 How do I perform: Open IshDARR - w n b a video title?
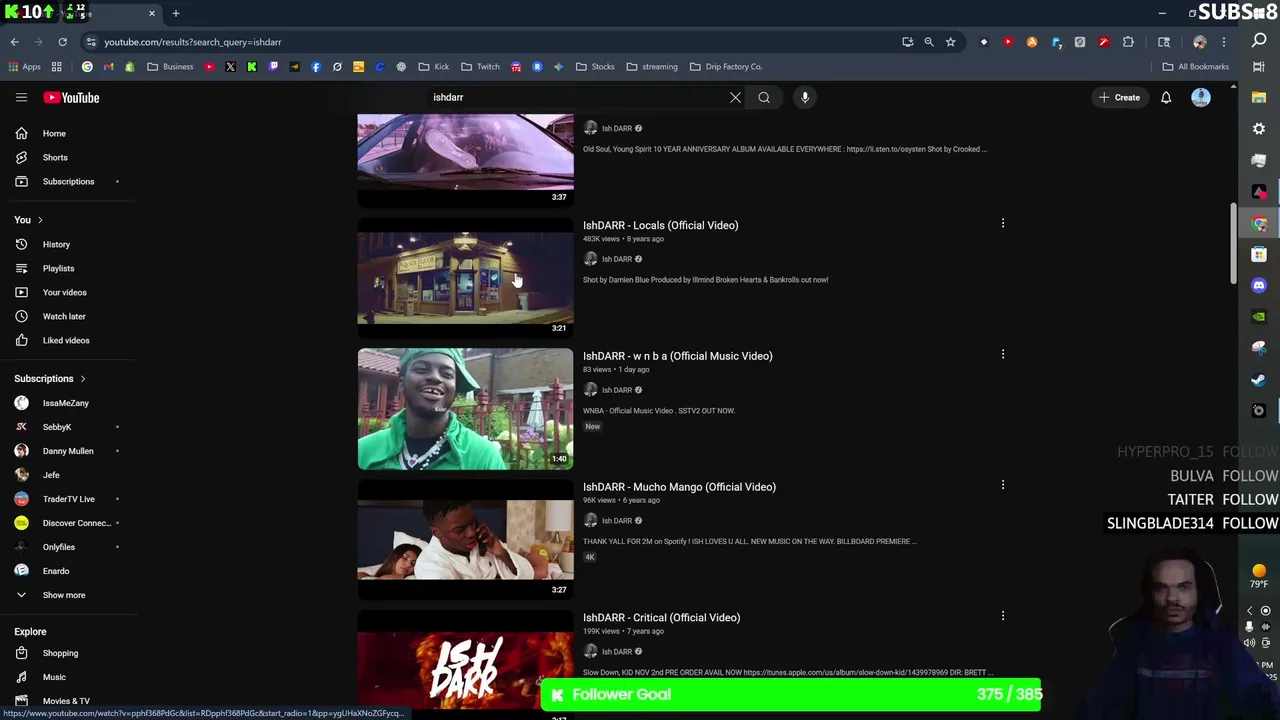pos(677,356)
